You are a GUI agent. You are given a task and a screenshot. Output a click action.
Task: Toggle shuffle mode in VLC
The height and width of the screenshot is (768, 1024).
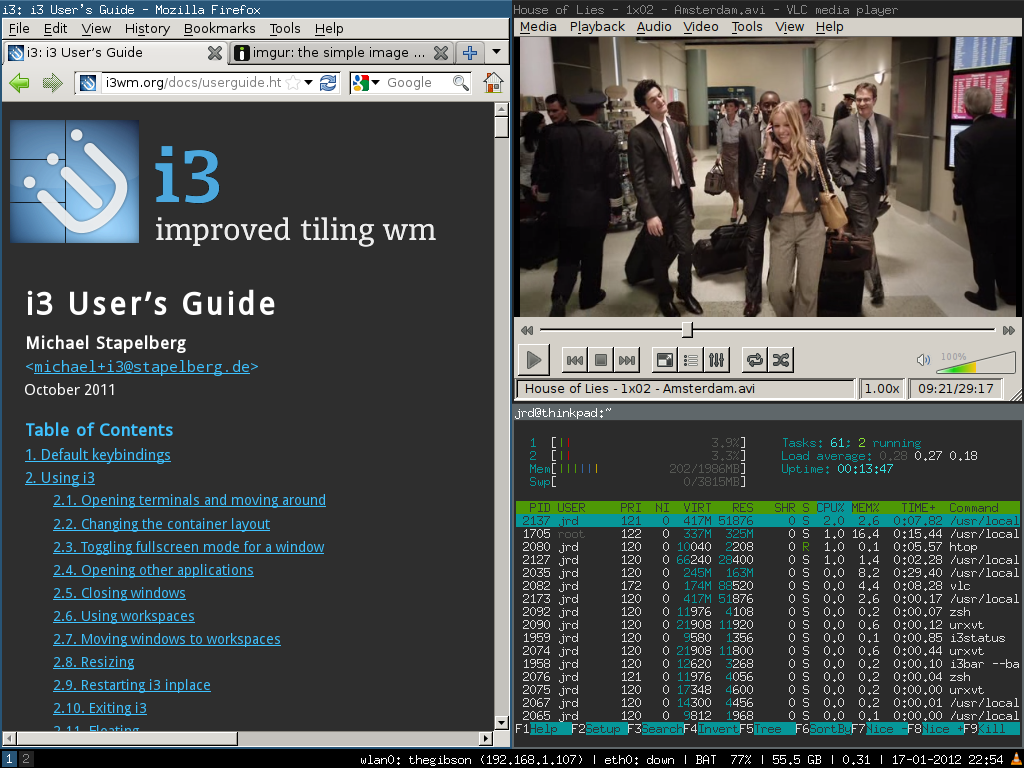(781, 360)
